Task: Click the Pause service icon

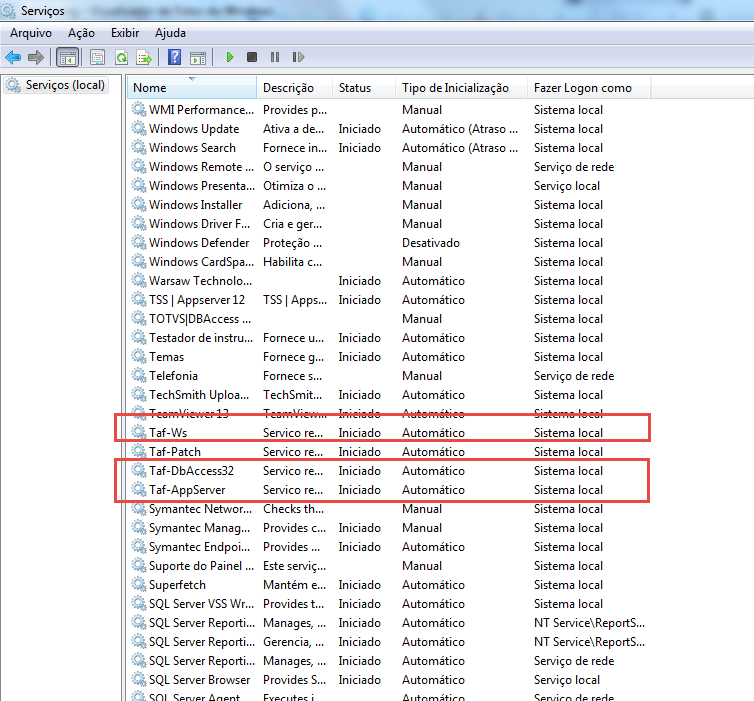Action: pyautogui.click(x=275, y=58)
